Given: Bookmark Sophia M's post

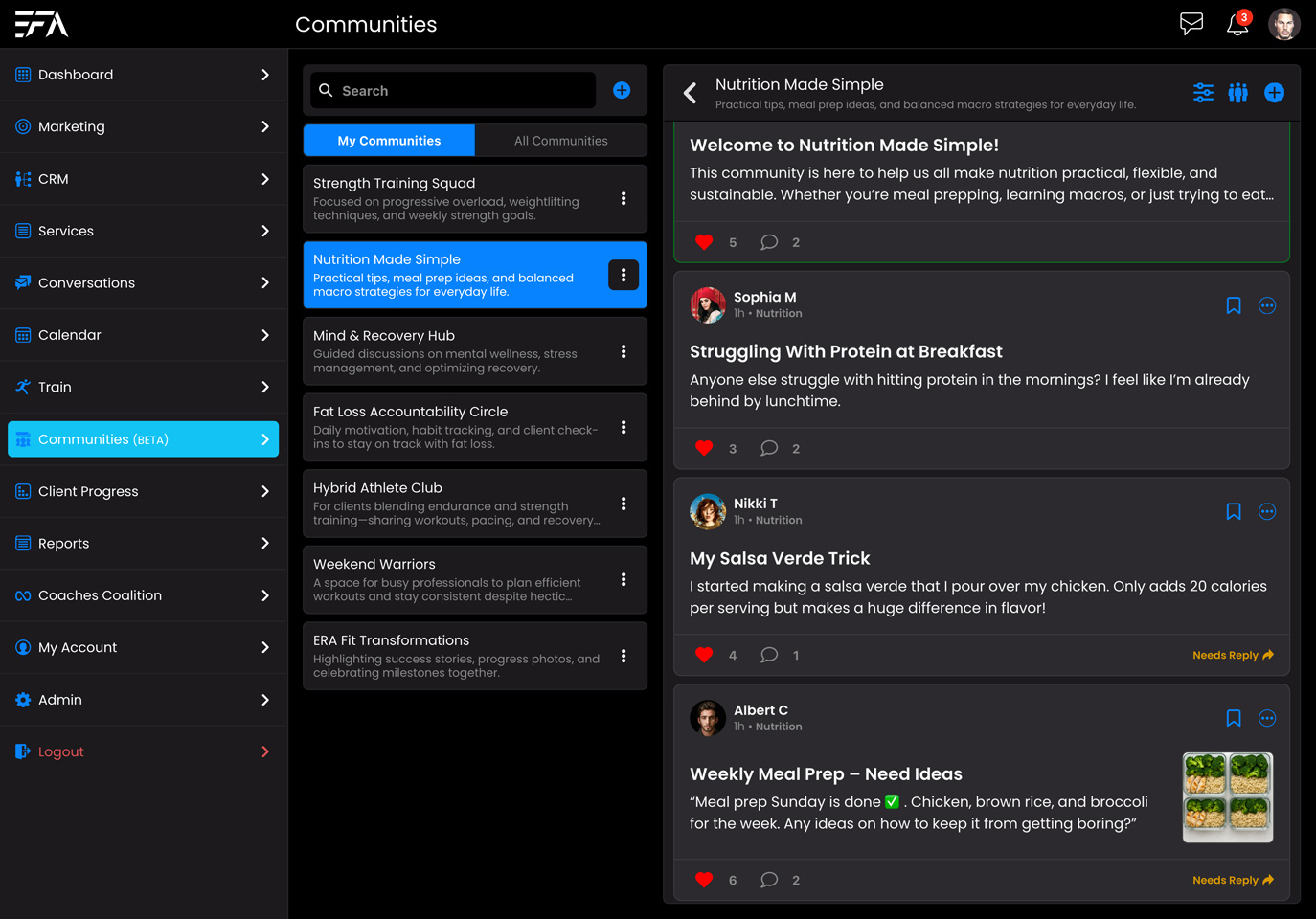Looking at the screenshot, I should click(1234, 306).
